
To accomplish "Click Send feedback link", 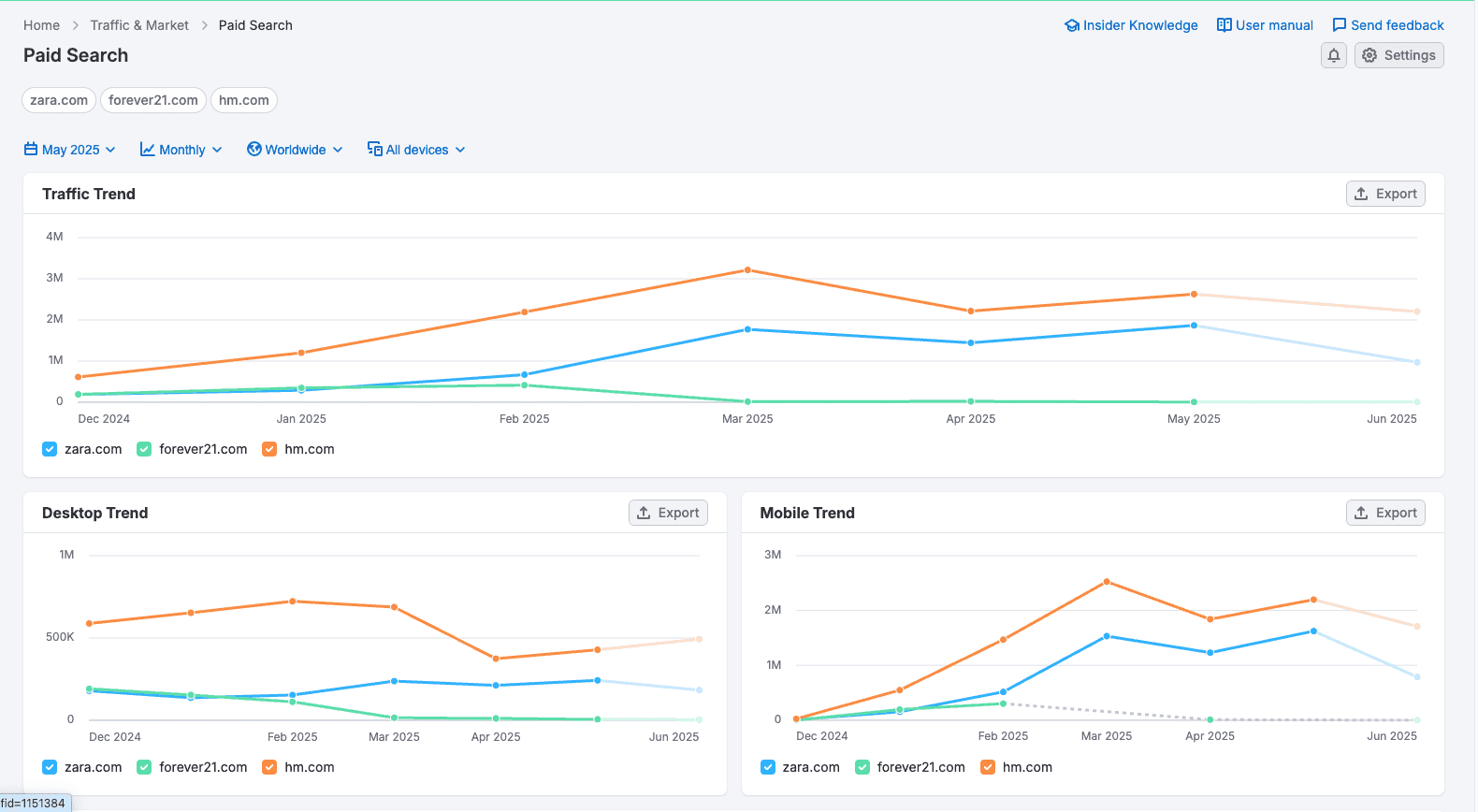I will pos(1388,25).
